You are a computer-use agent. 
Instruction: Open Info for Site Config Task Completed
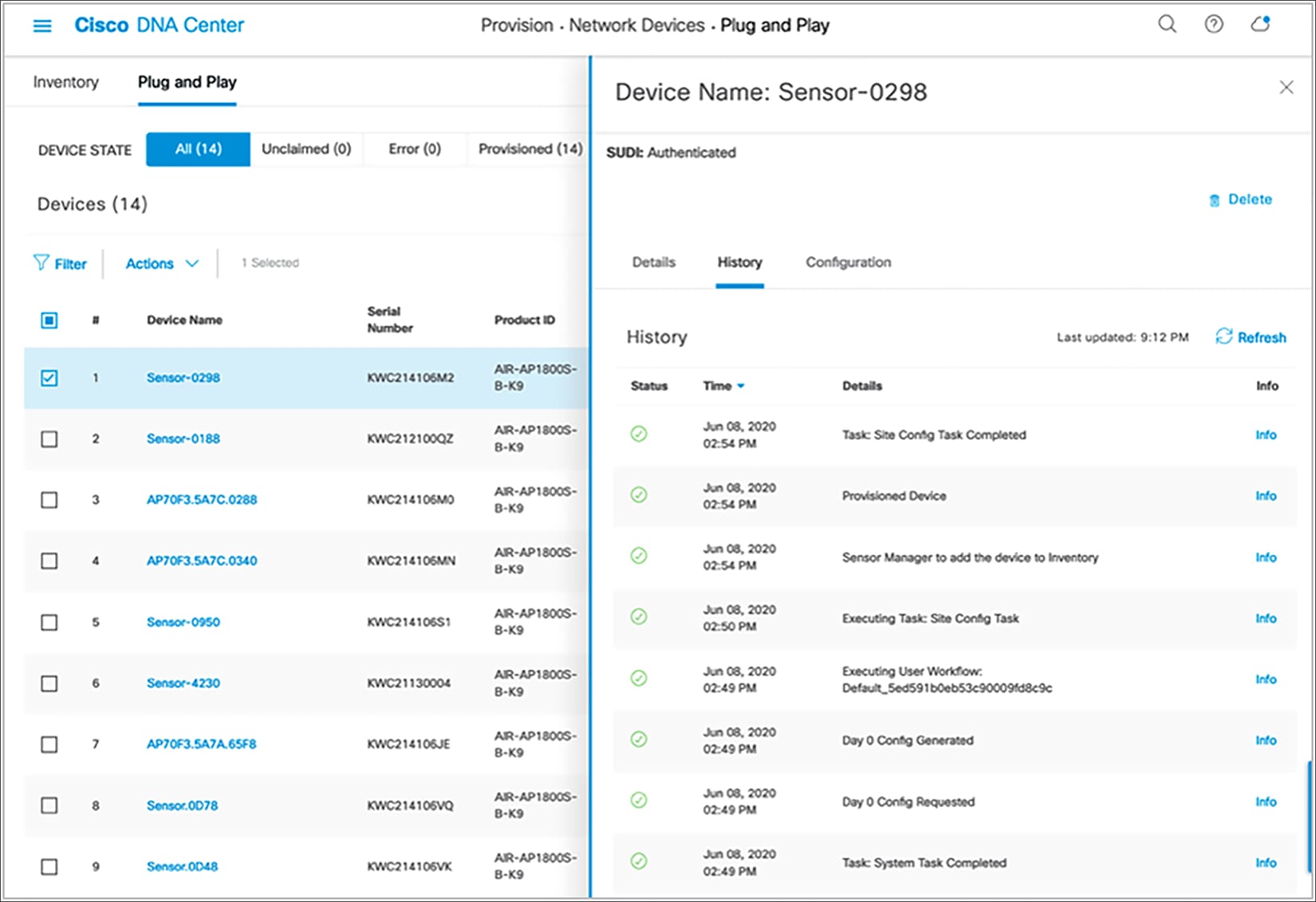[1266, 435]
